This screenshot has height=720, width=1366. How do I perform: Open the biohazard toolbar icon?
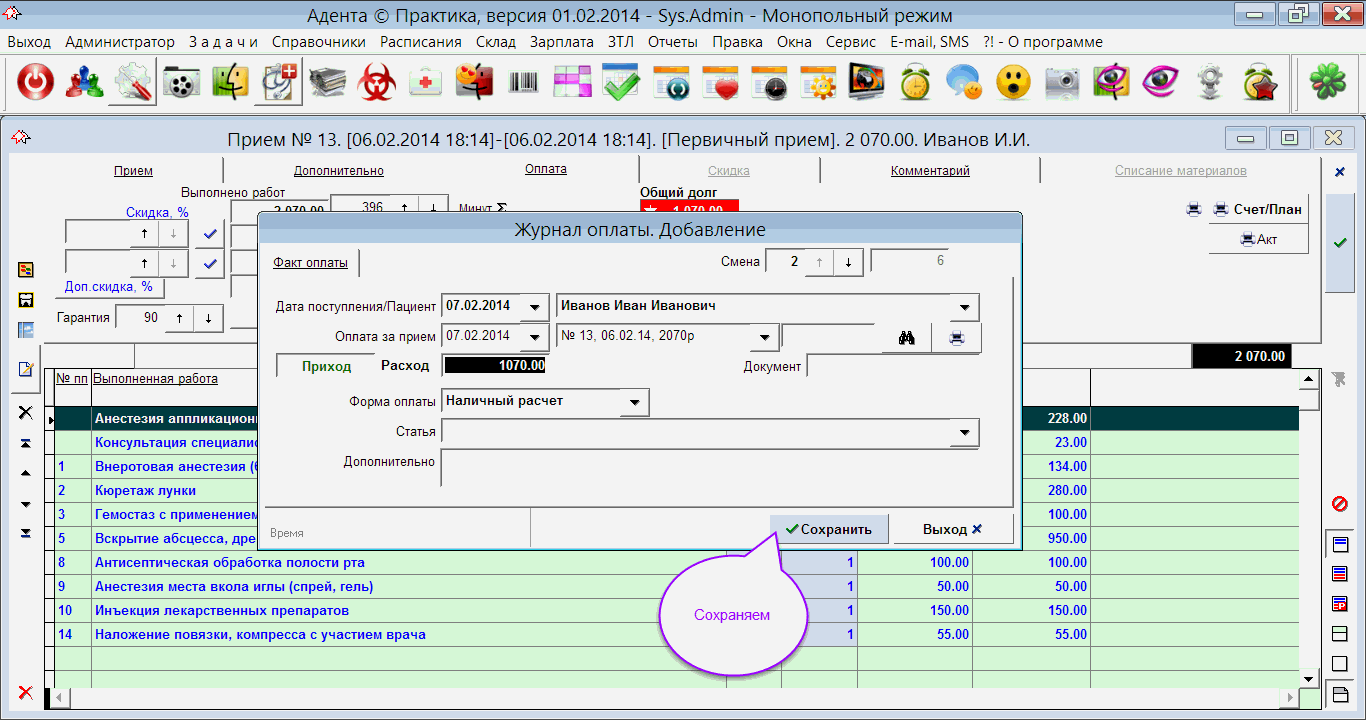coord(377,84)
